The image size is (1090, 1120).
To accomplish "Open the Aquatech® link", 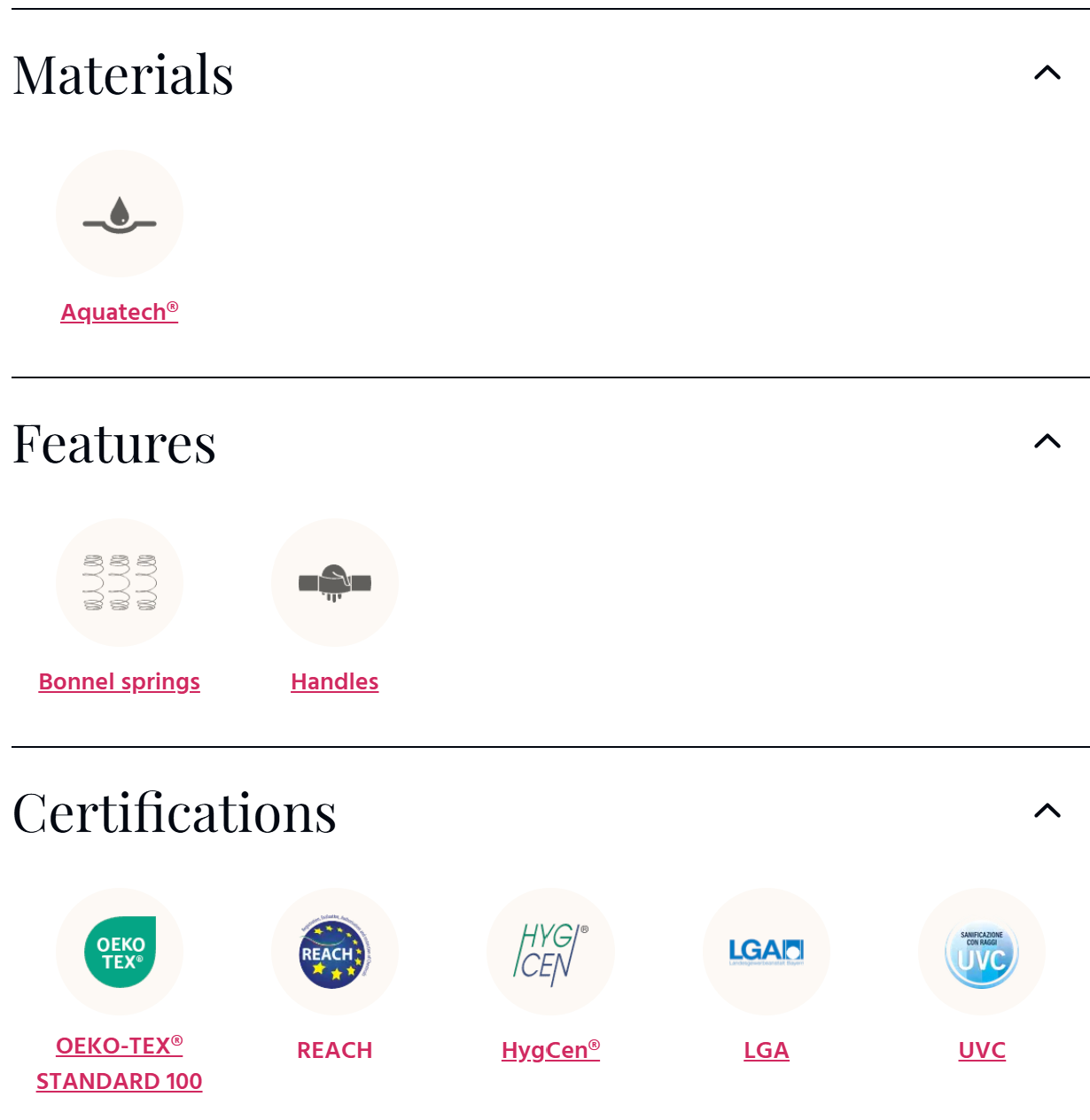I will click(120, 312).
